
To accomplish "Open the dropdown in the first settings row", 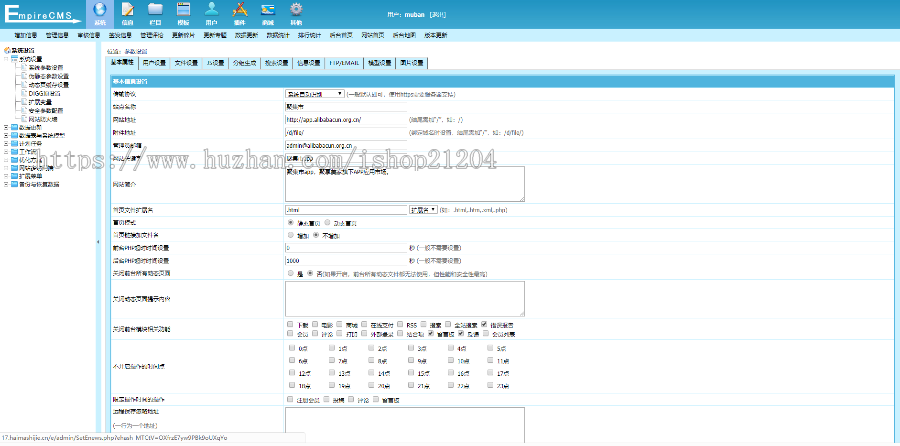I will click(x=314, y=93).
